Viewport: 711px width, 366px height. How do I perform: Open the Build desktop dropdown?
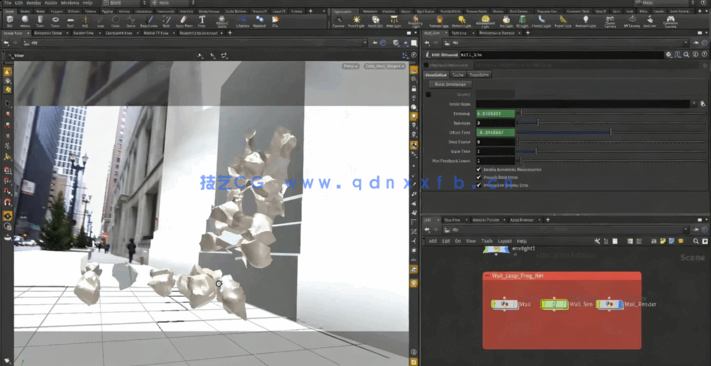pos(124,3)
